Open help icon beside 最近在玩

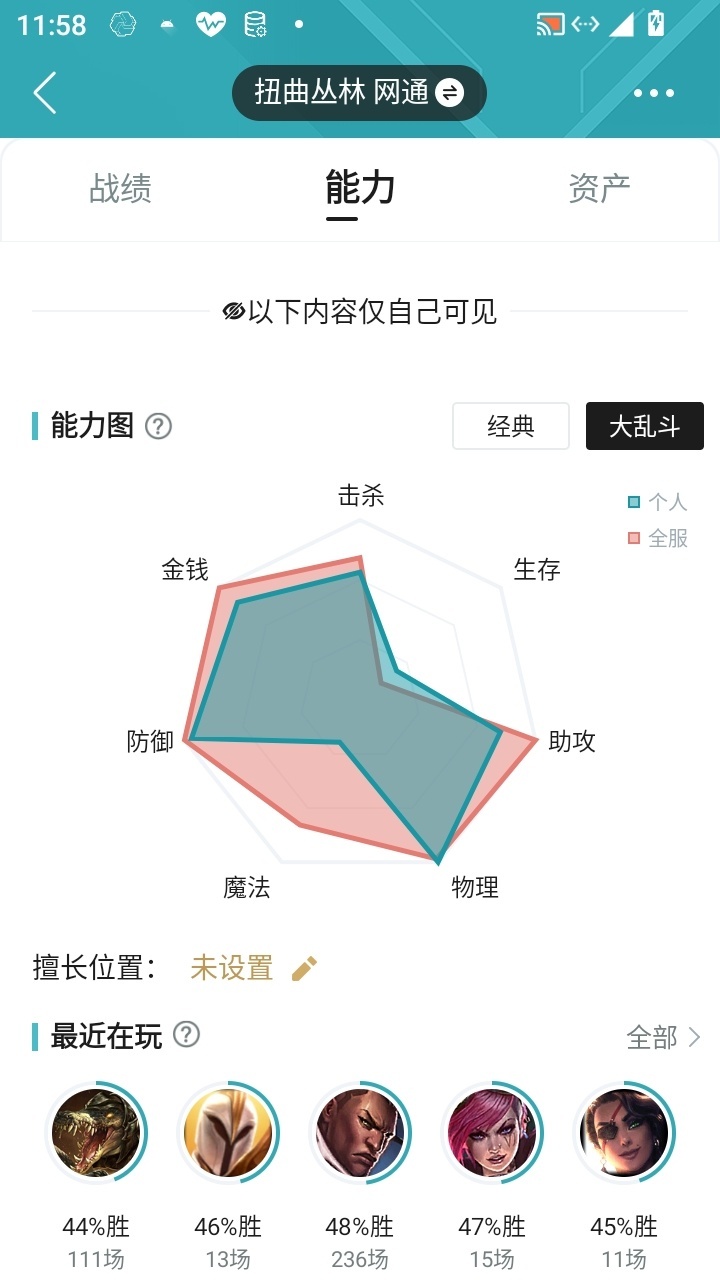tap(187, 1035)
